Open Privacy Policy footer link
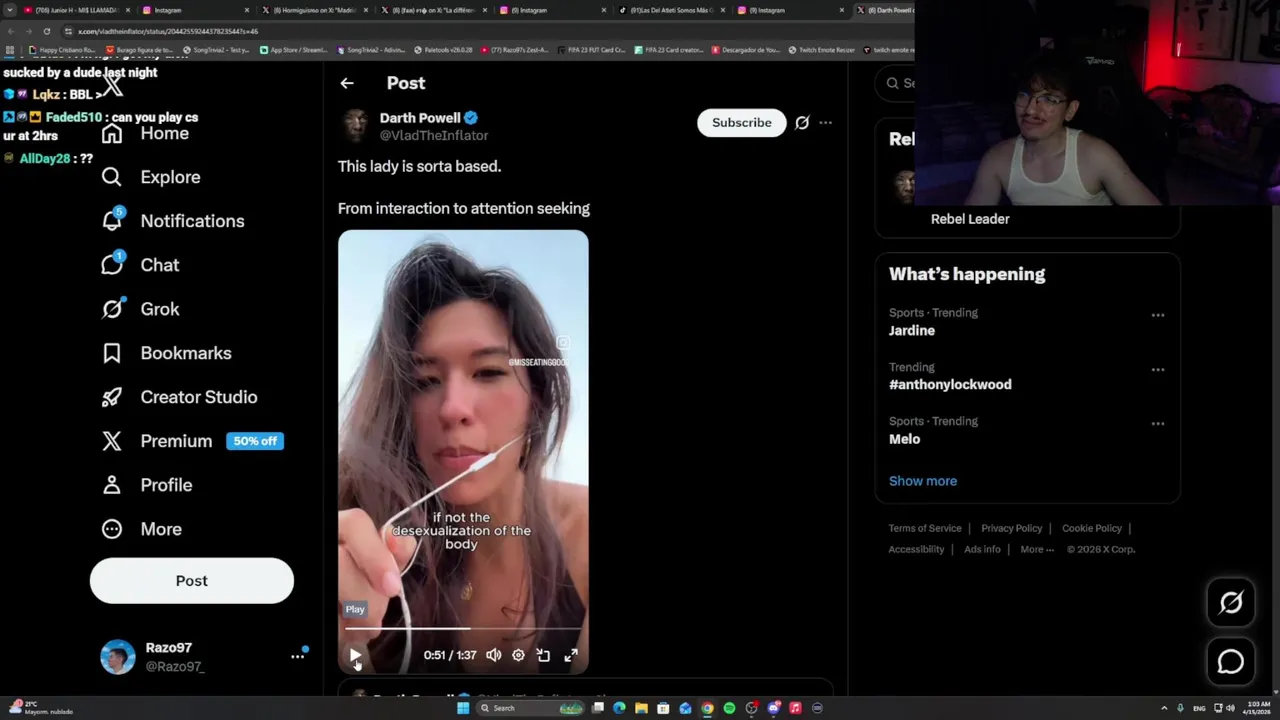This screenshot has width=1280, height=720. [x=1011, y=528]
